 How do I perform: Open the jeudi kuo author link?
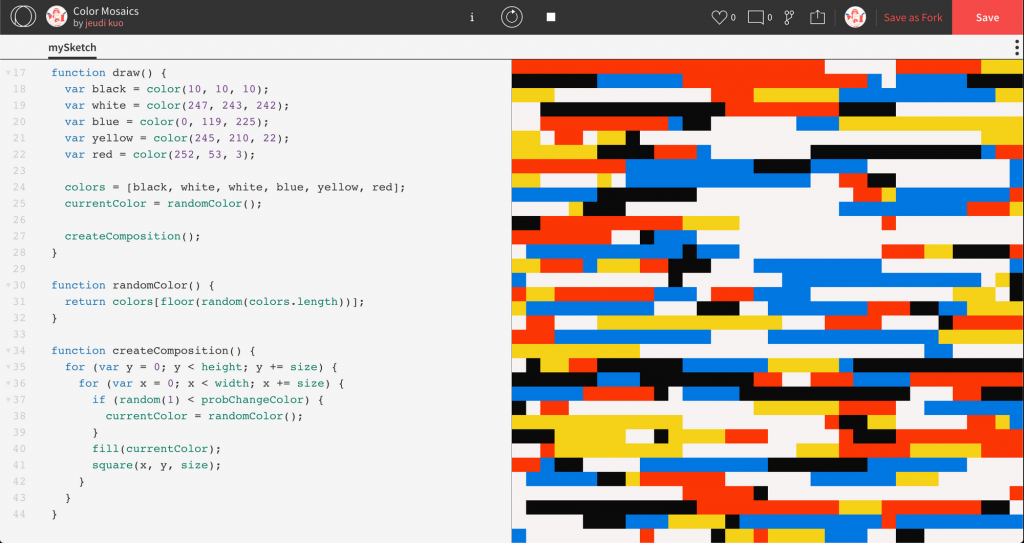click(104, 24)
